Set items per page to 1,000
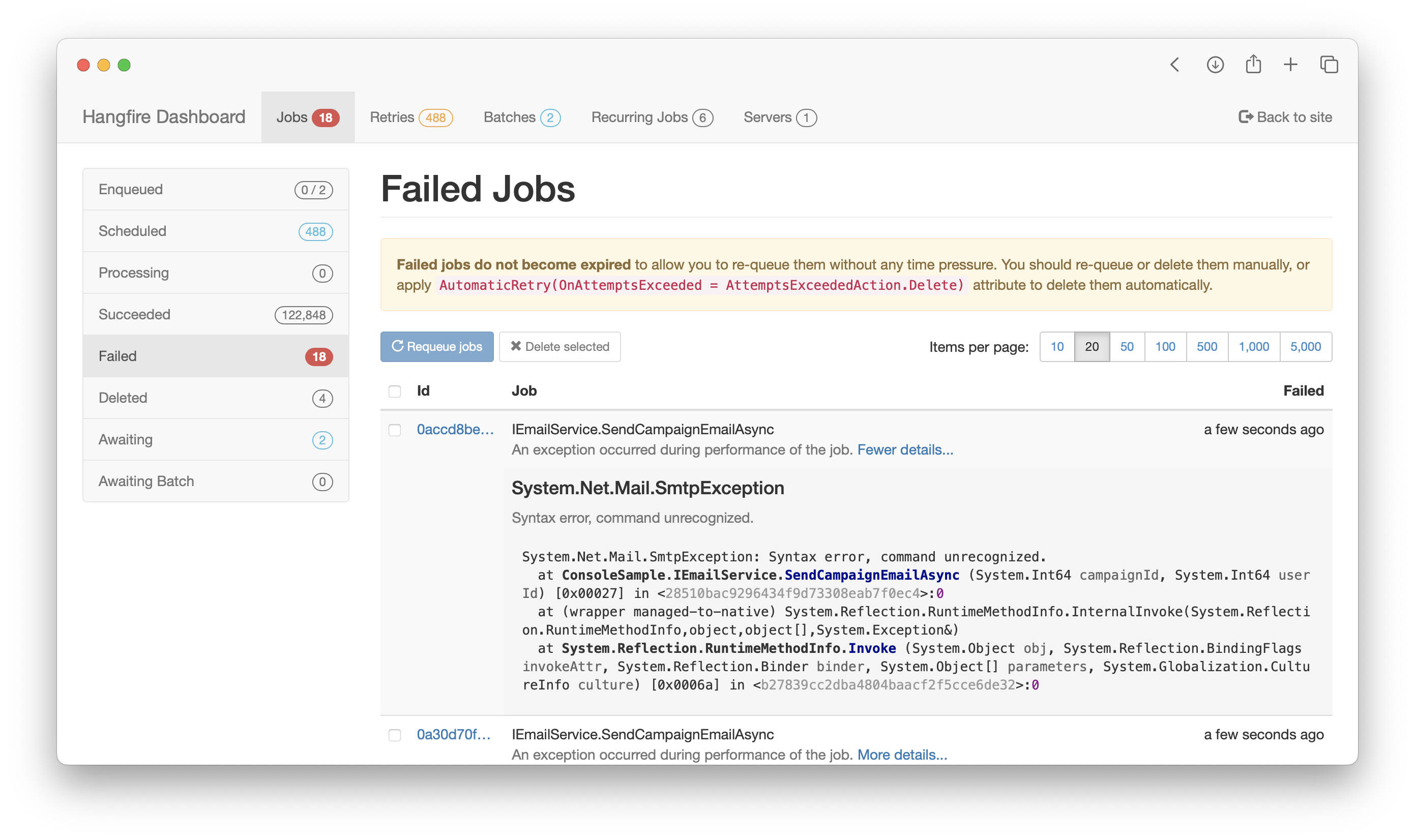Viewport: 1415px width, 840px height. point(1254,346)
